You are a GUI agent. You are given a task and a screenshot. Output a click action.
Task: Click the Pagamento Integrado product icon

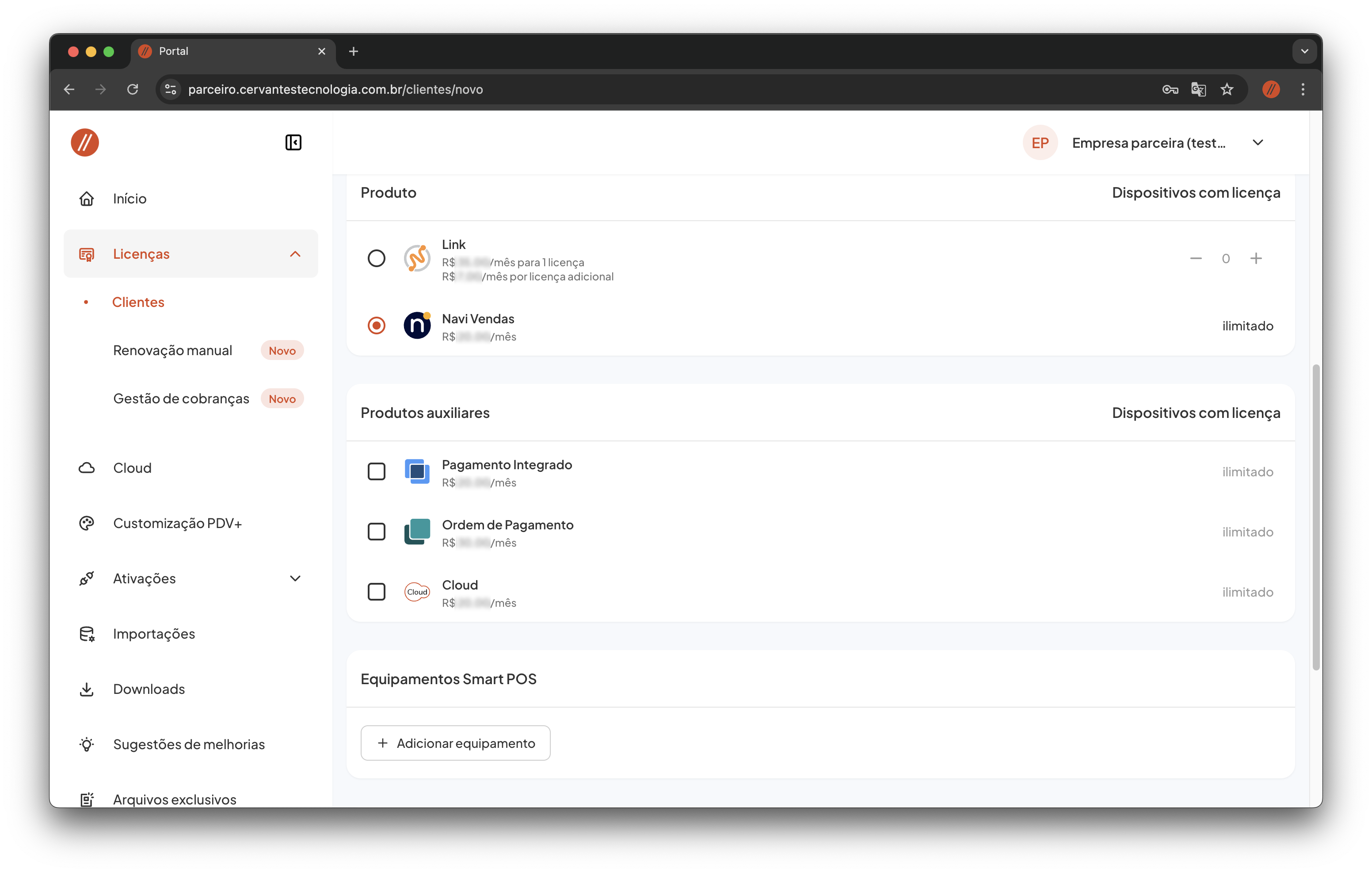(417, 472)
